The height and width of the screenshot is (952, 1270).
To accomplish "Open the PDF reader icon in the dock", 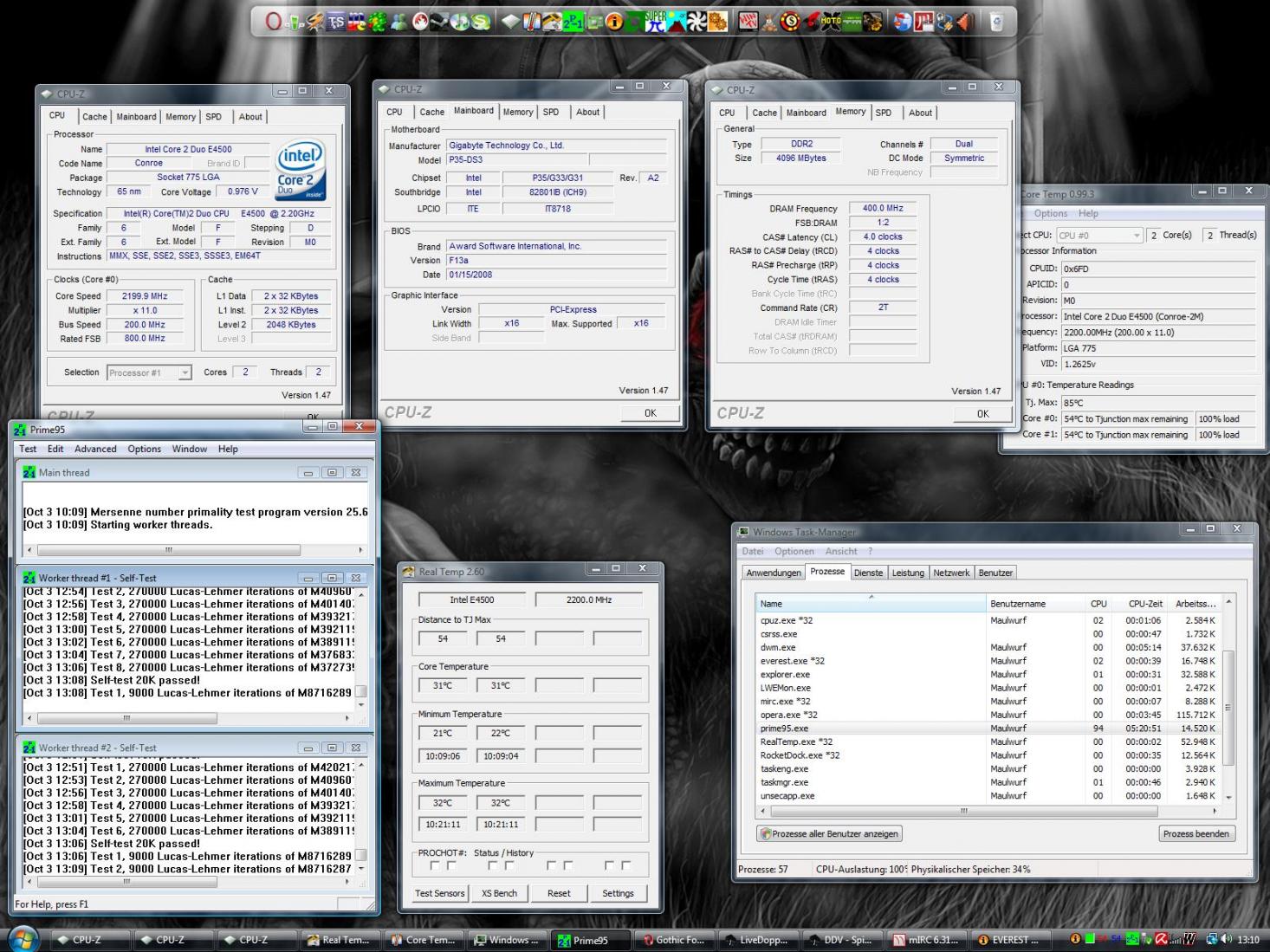I will tap(923, 22).
